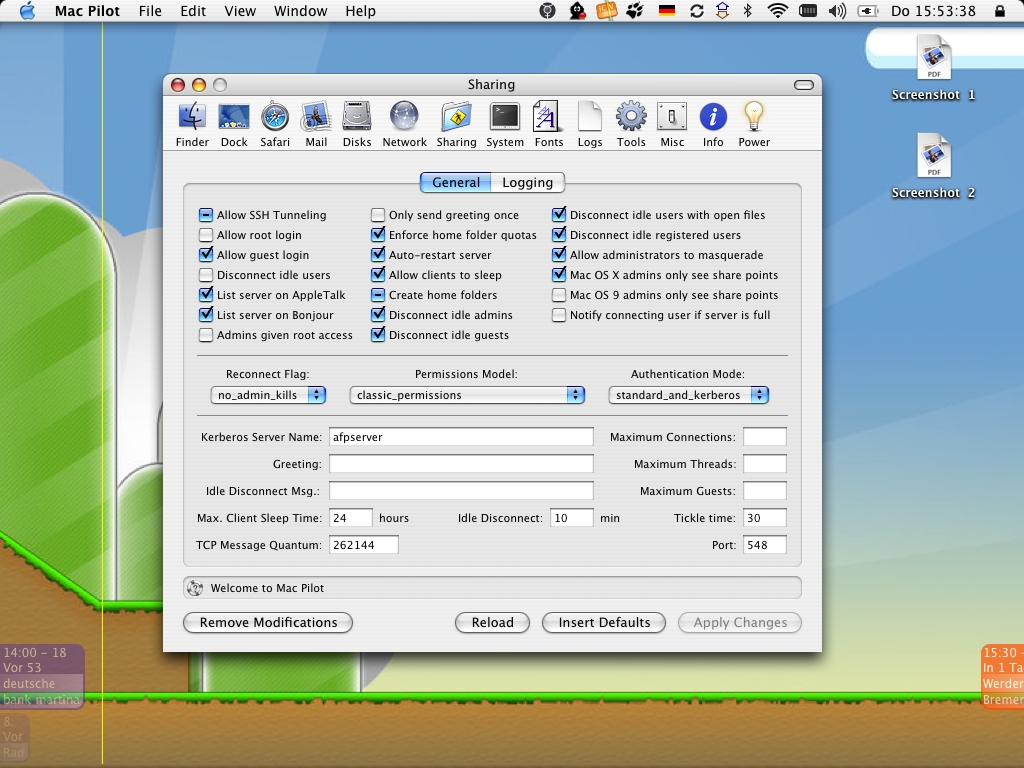Open the Screenshot 2 PDF on desktop
This screenshot has width=1024, height=768.
click(x=934, y=167)
